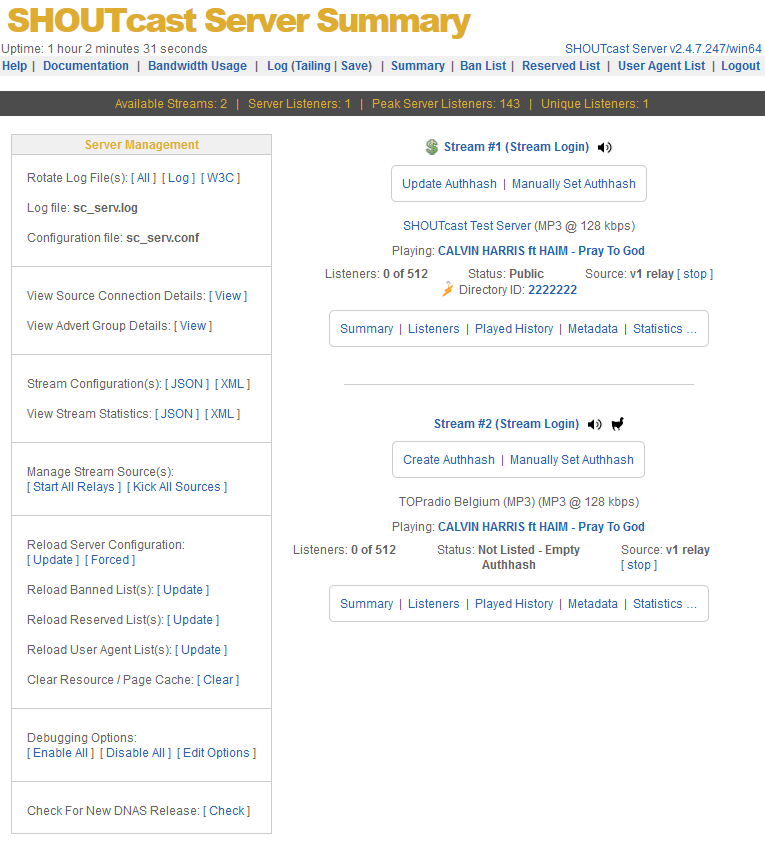765x841 pixels.
Task: Go to the User Agent List
Action: pos(661,66)
